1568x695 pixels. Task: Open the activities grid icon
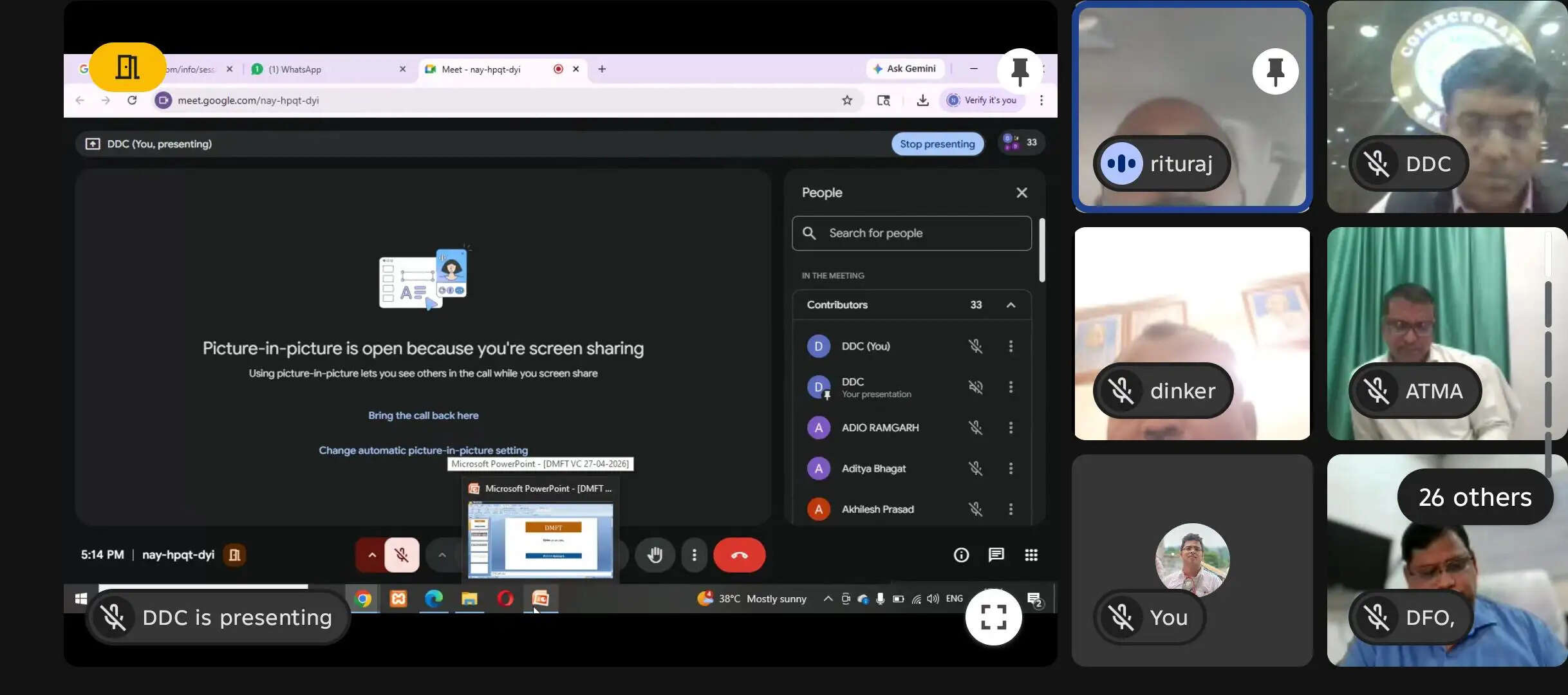click(x=1031, y=555)
